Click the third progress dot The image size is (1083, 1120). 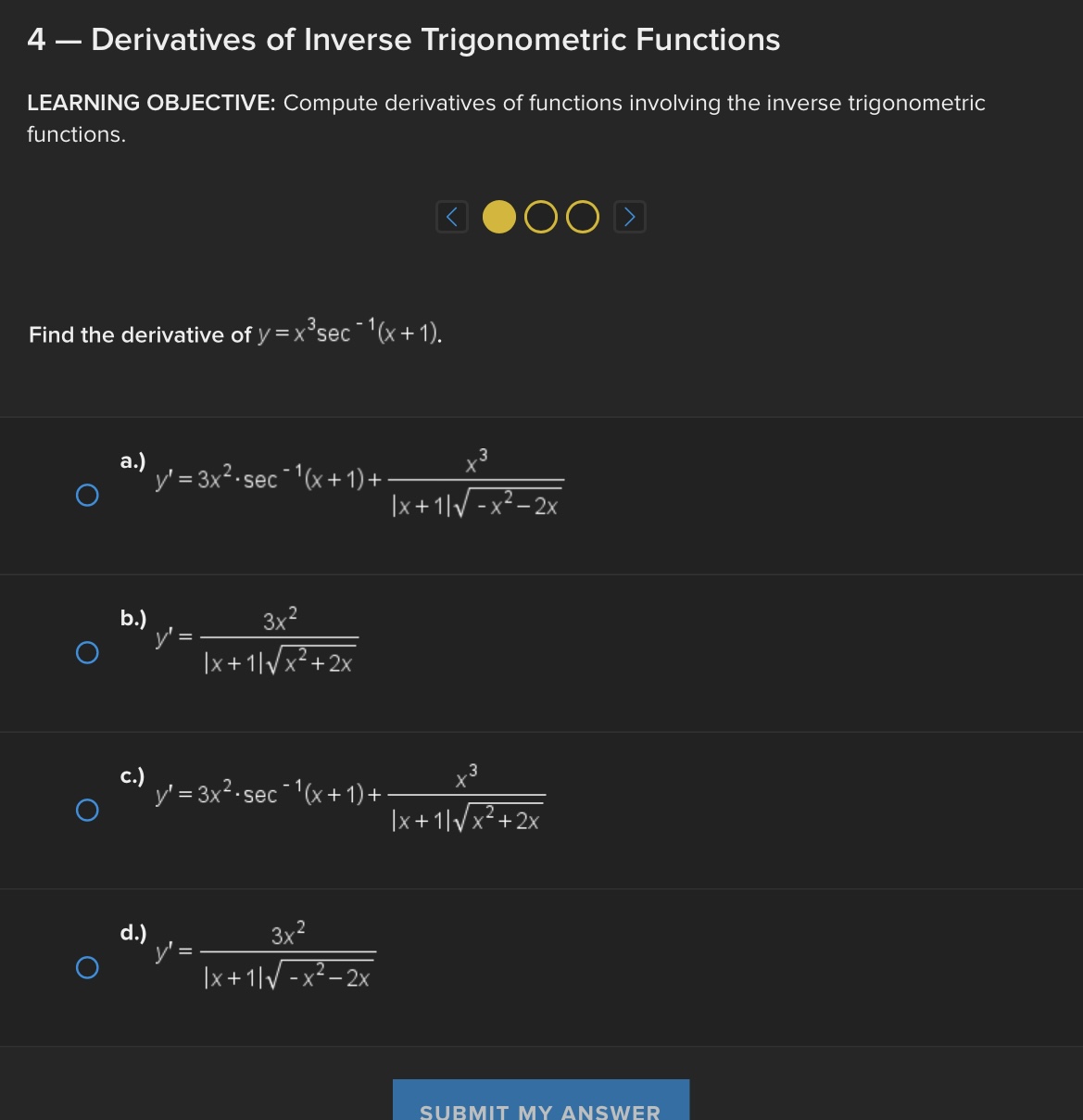tap(582, 216)
